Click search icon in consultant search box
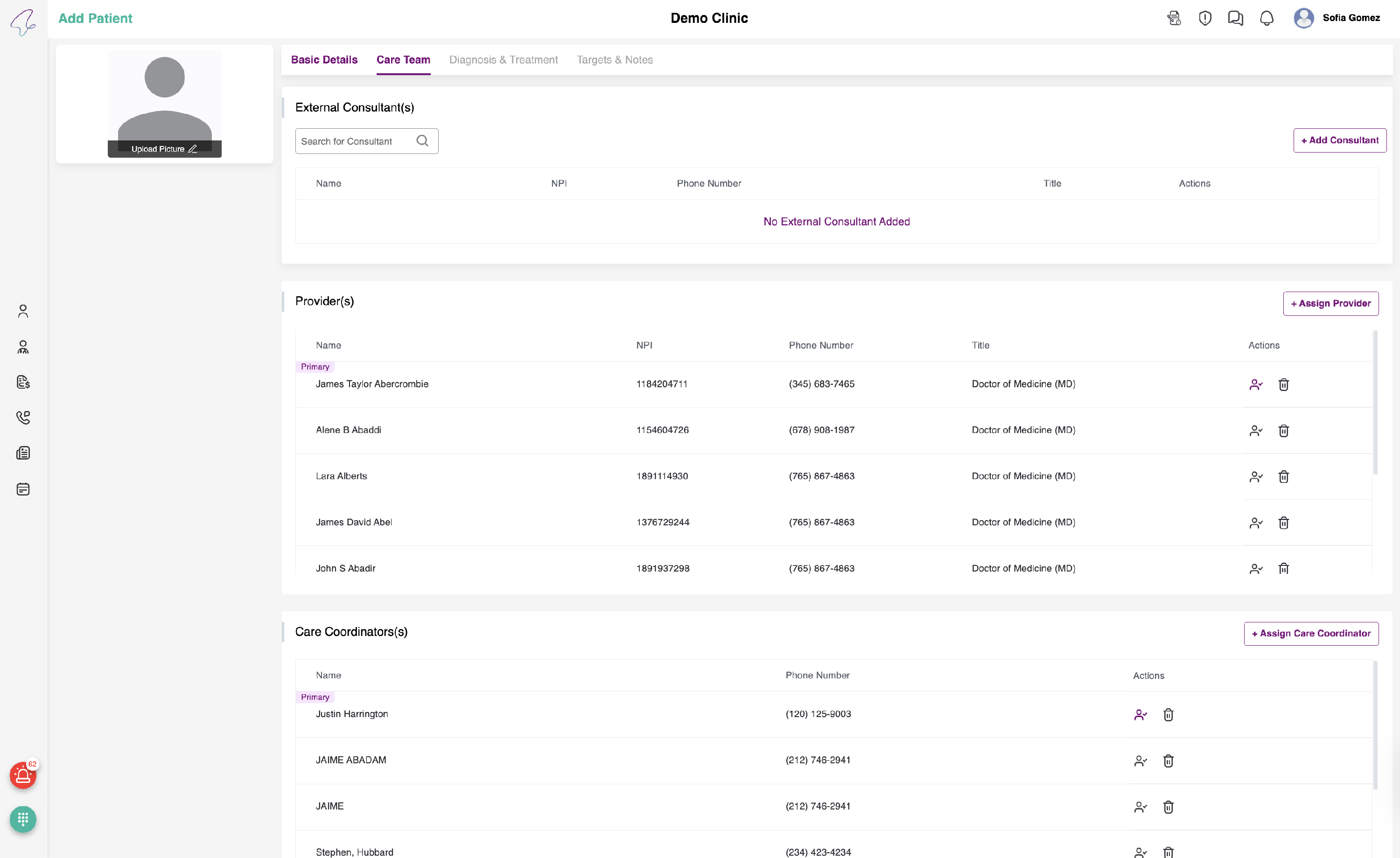 pyautogui.click(x=422, y=141)
